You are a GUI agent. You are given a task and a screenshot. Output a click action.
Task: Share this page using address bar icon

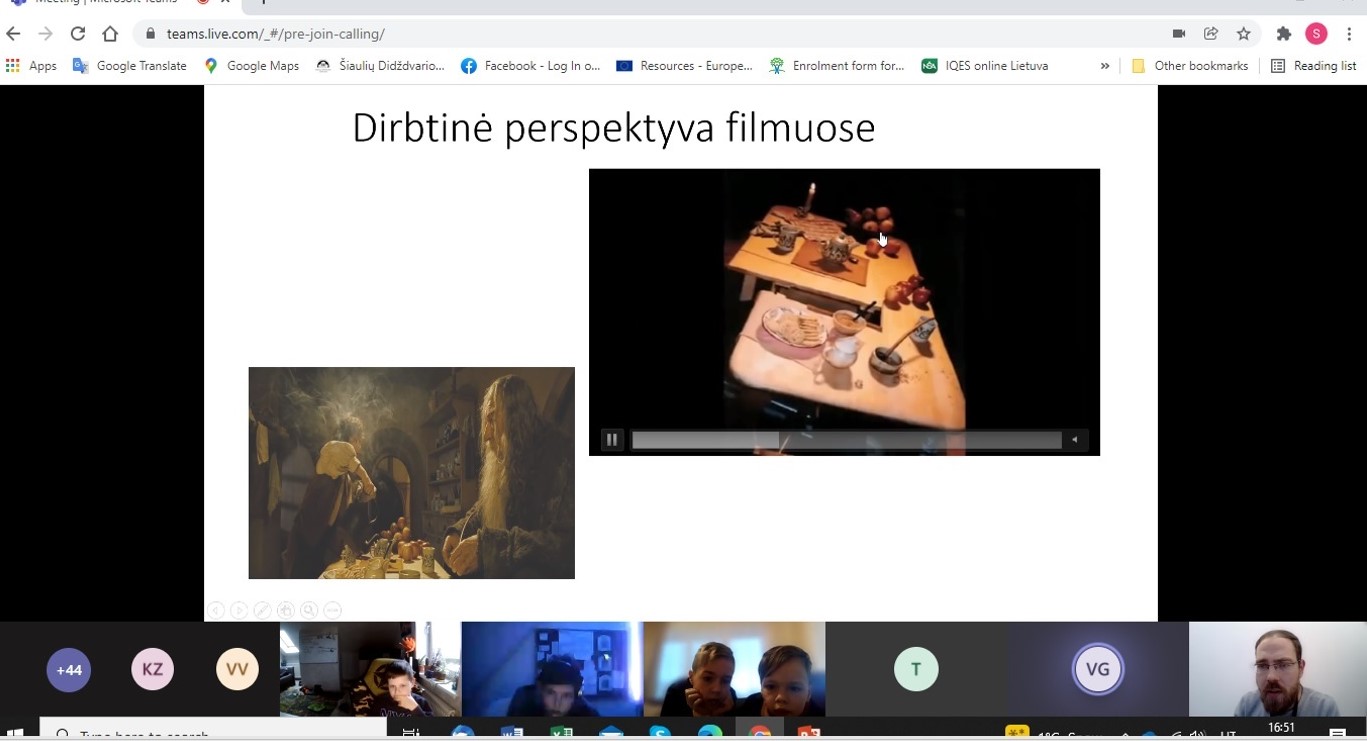pos(1211,34)
